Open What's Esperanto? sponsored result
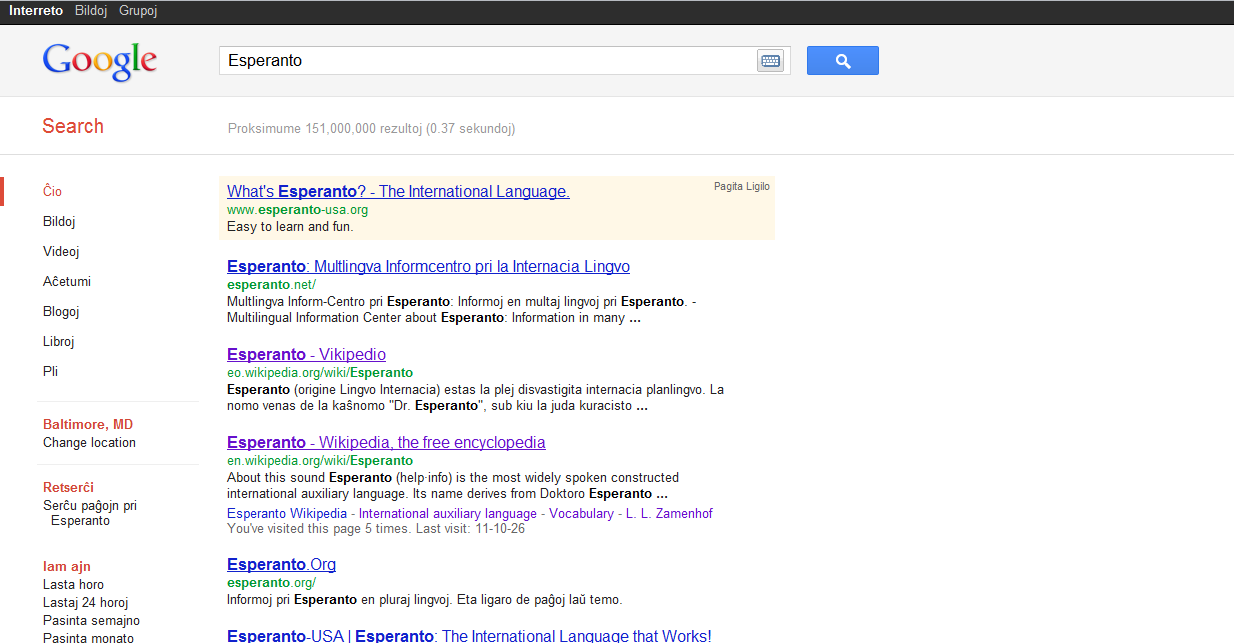1234x643 pixels. pyautogui.click(x=398, y=191)
